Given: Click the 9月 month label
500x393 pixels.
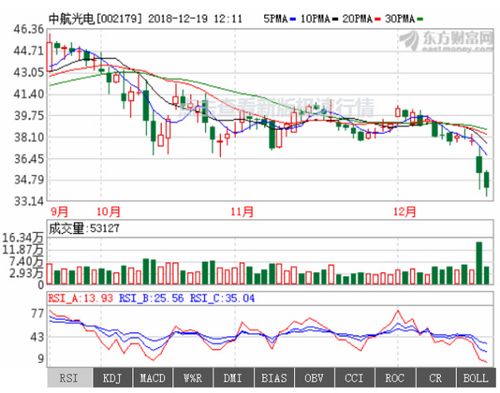Looking at the screenshot, I should coord(59,211).
